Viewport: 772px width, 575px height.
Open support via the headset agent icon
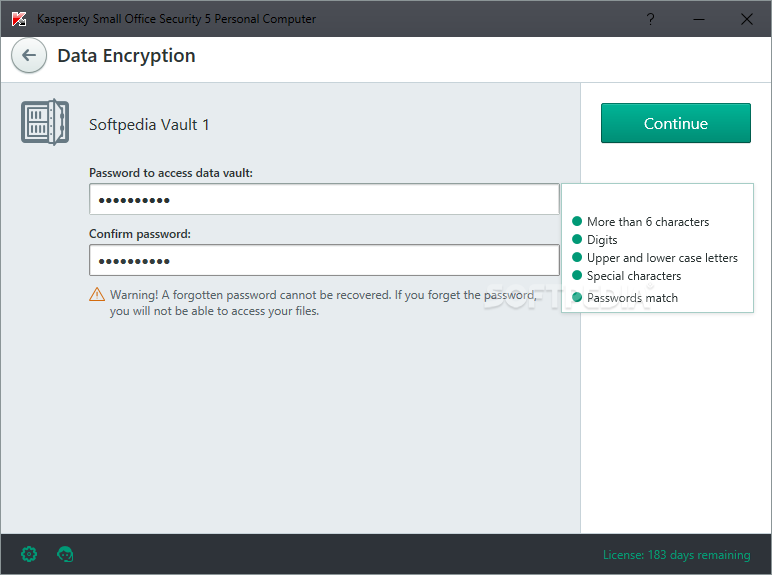tap(65, 554)
